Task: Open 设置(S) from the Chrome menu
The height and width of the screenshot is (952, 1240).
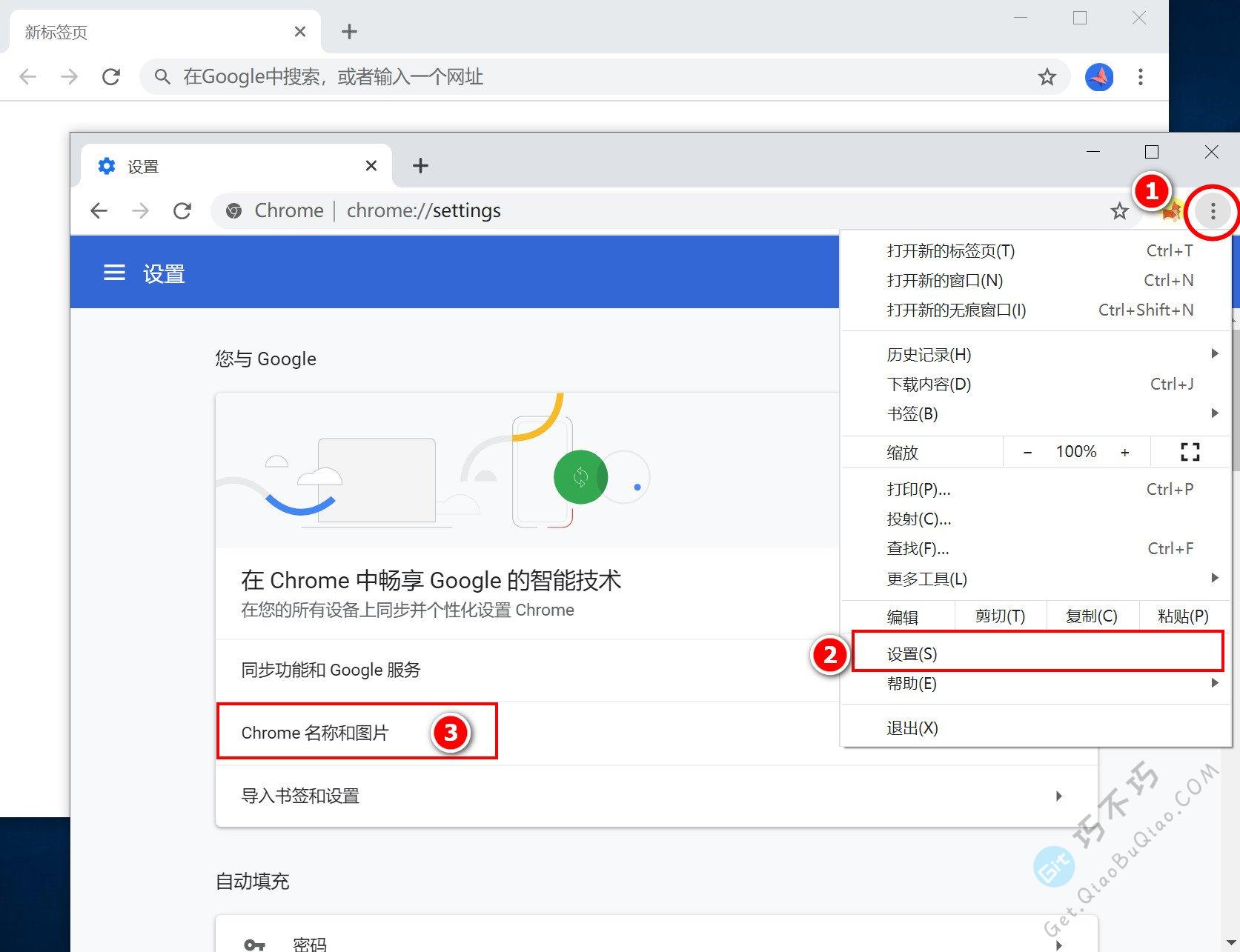Action: [x=1036, y=653]
